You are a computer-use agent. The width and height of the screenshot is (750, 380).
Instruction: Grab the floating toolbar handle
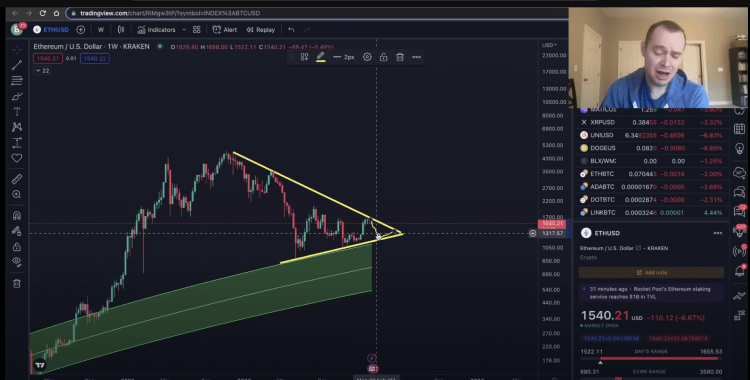point(291,57)
